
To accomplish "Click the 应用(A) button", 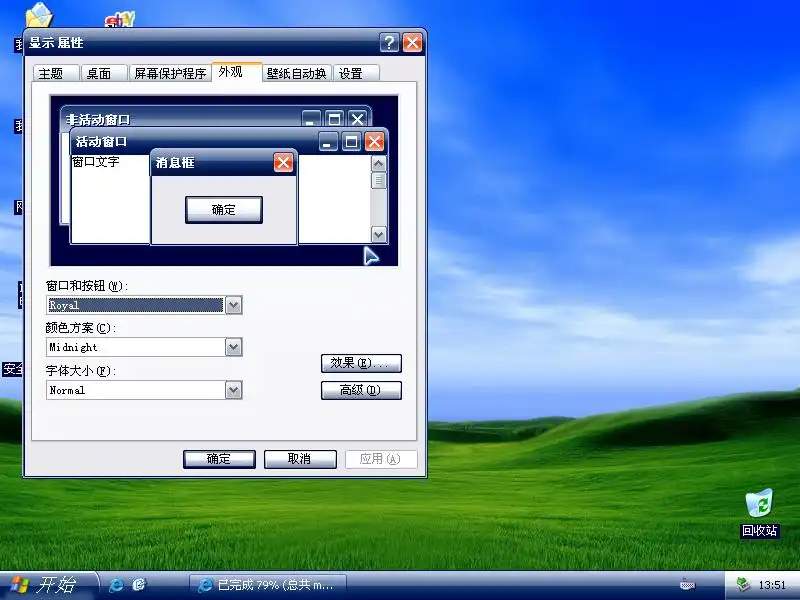I will tap(381, 459).
